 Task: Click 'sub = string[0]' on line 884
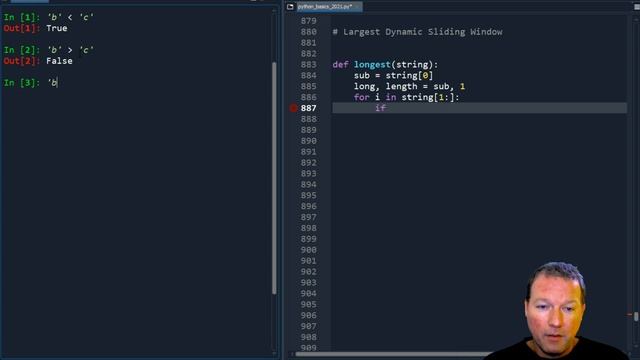(x=393, y=76)
